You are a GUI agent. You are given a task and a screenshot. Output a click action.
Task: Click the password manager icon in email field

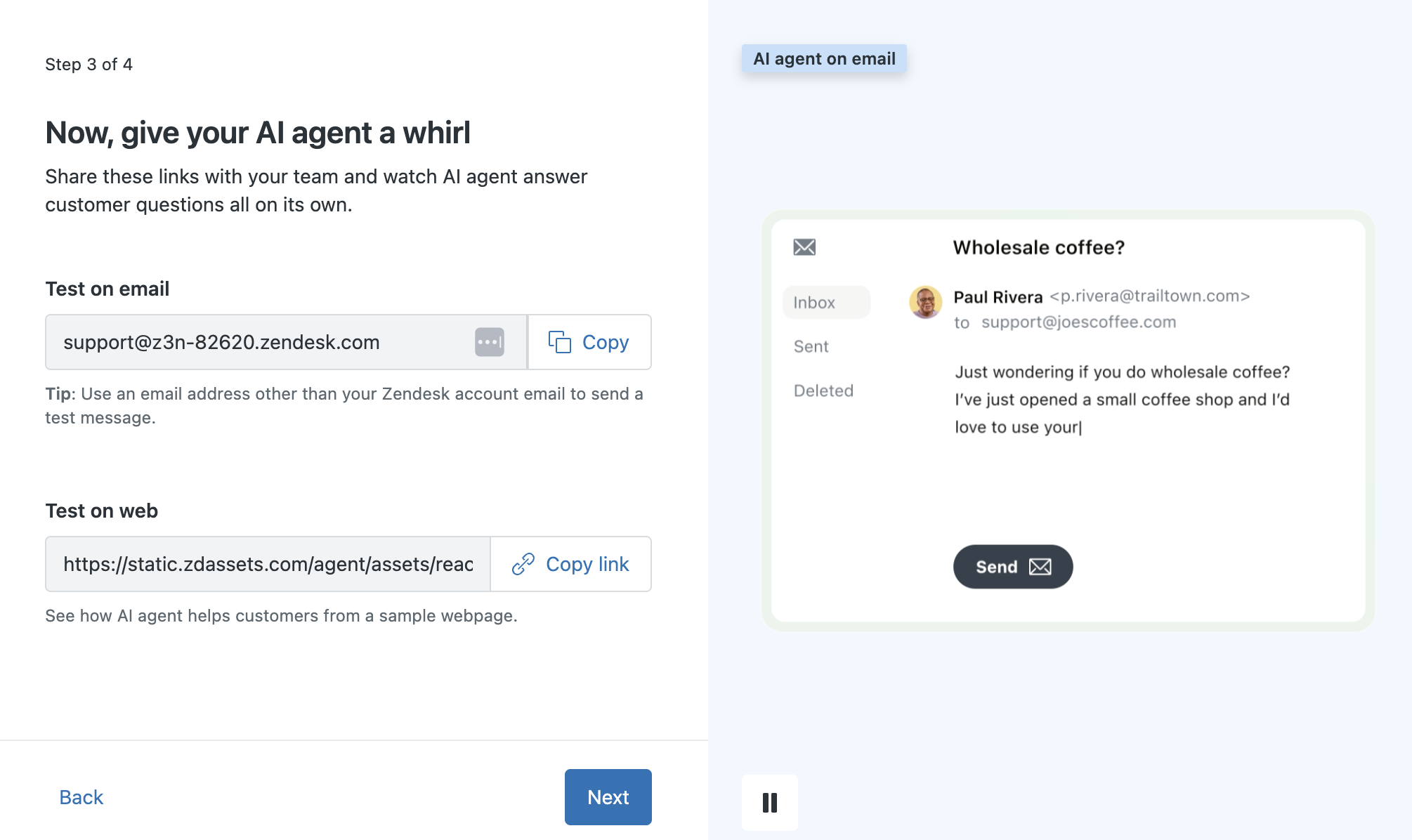pos(489,342)
